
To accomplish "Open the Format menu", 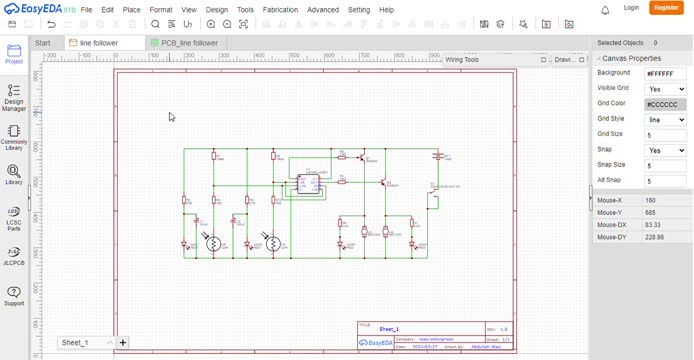I will click(x=161, y=10).
